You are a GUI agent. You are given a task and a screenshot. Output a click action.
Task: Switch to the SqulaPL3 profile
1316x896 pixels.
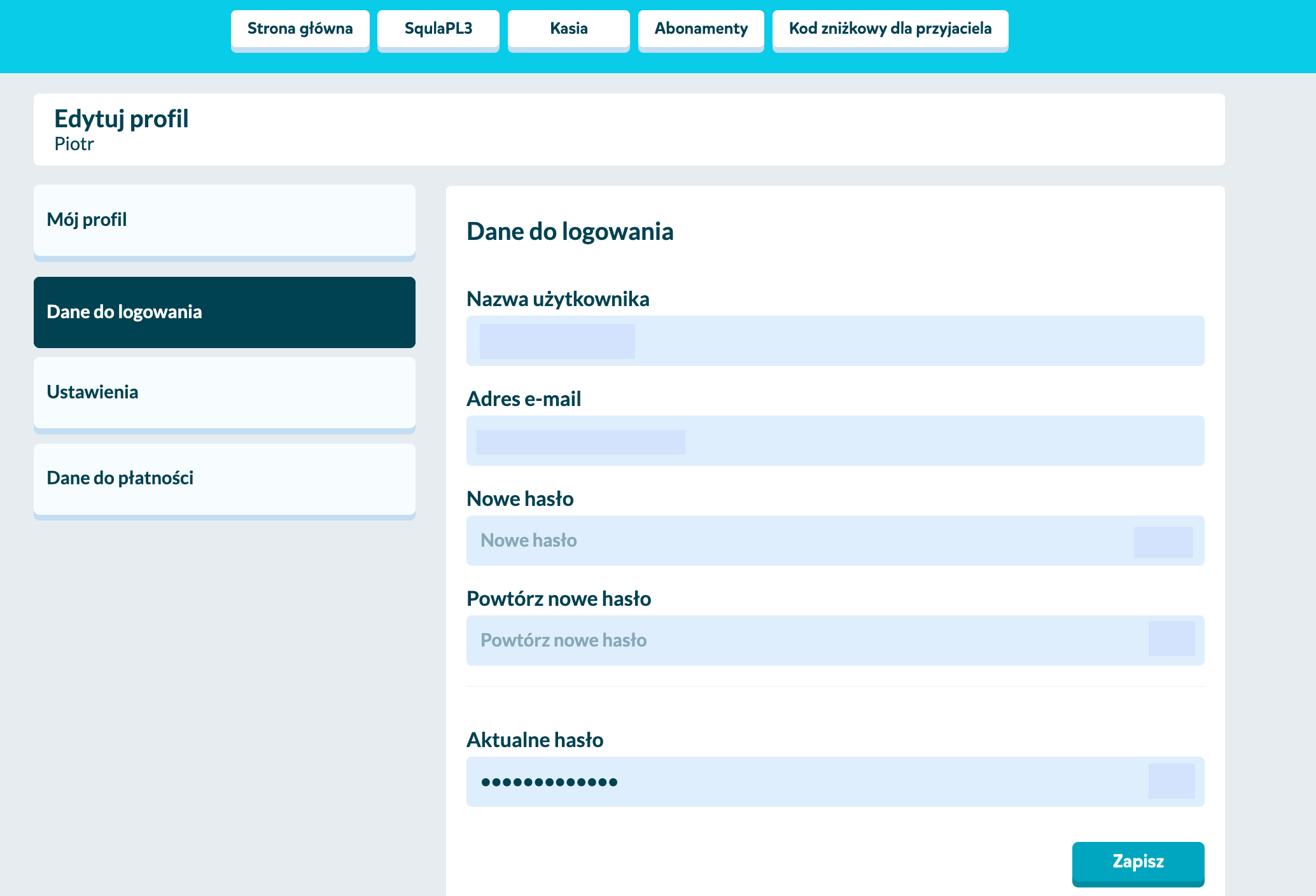438,30
